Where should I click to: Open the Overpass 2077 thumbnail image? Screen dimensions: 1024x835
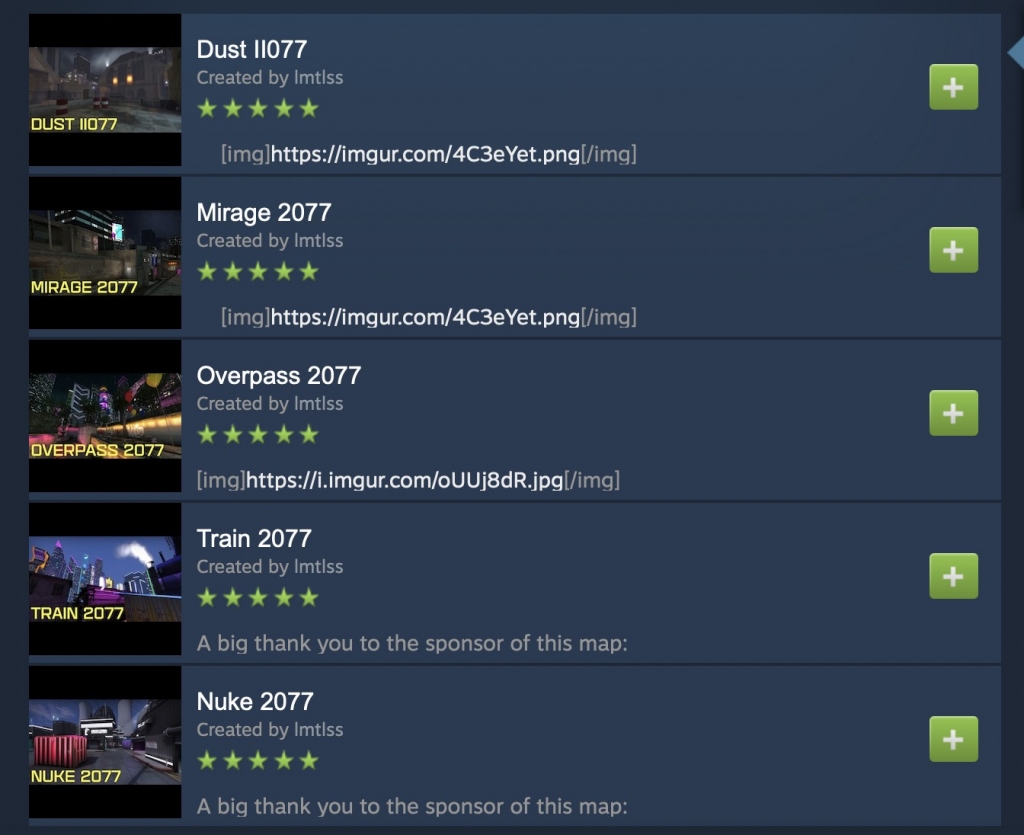click(105, 416)
